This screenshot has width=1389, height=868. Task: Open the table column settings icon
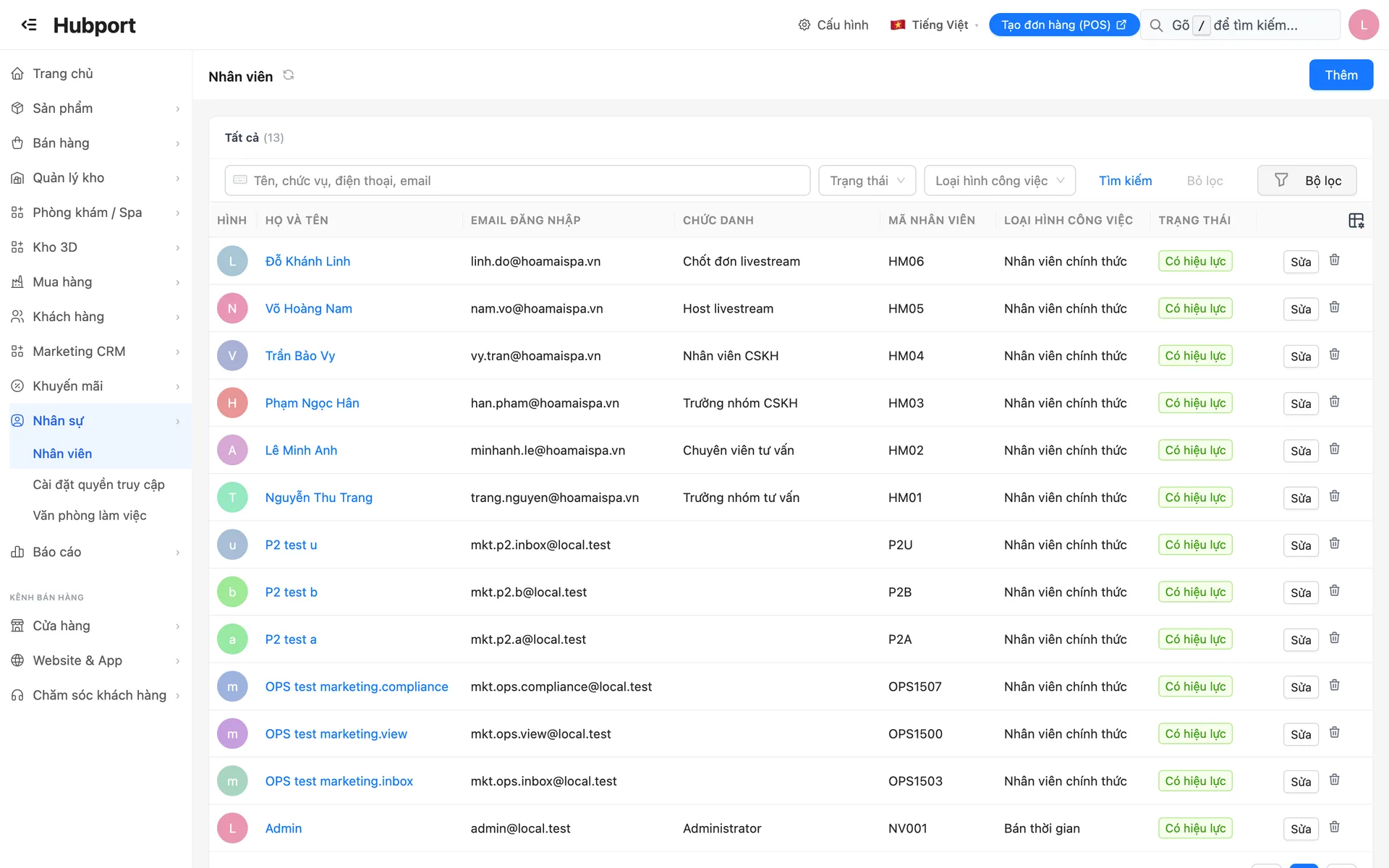[x=1356, y=221]
